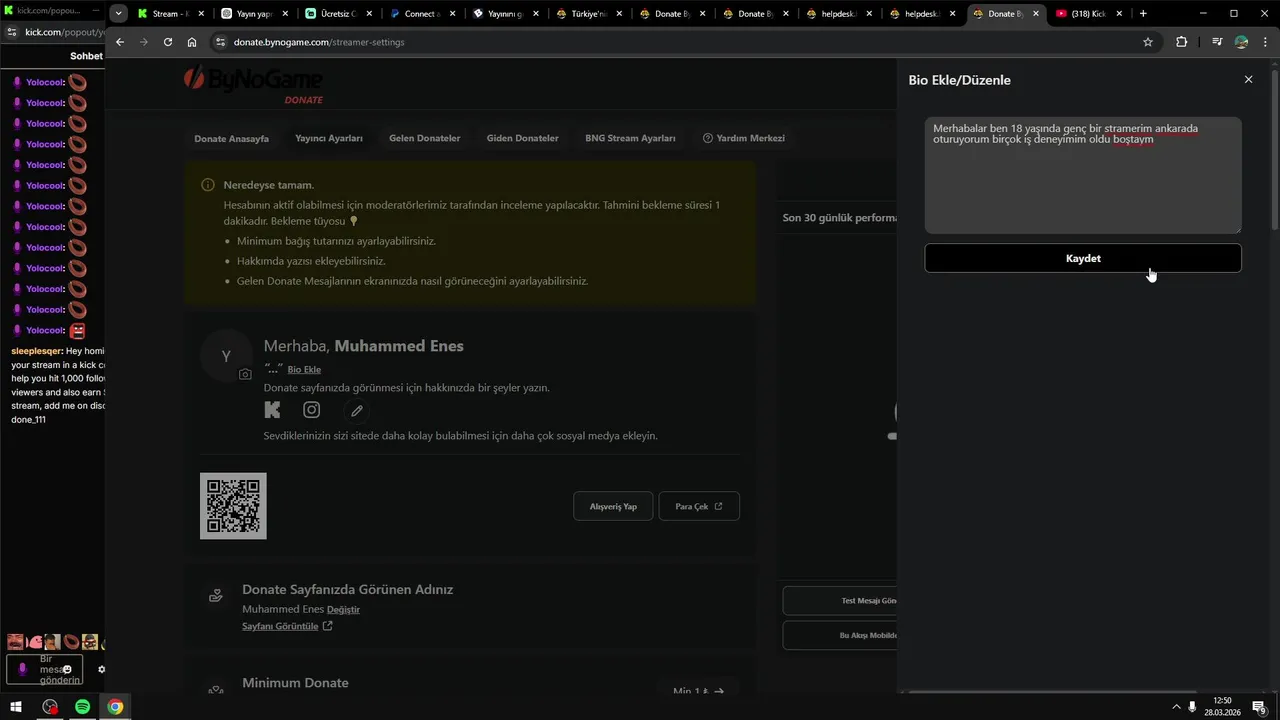Viewport: 1280px width, 720px height.
Task: Open the emoji picker in Kick chat
Action: pyautogui.click(x=67, y=669)
